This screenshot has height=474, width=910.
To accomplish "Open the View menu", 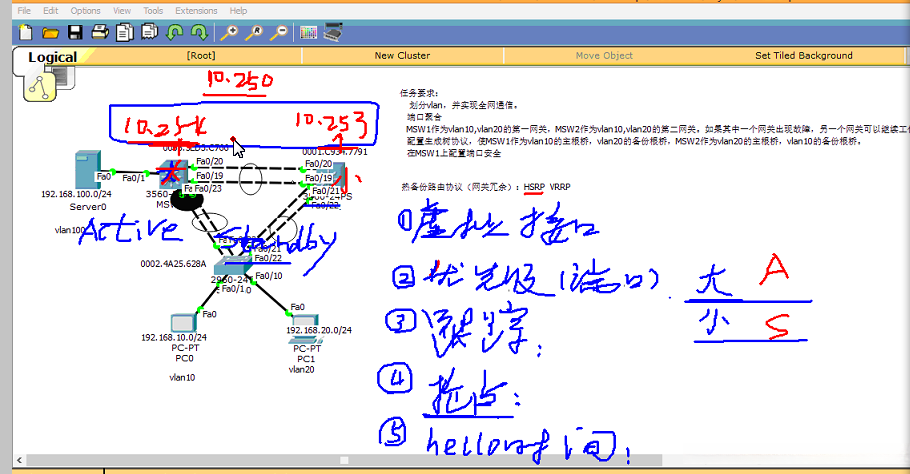I will [122, 10].
